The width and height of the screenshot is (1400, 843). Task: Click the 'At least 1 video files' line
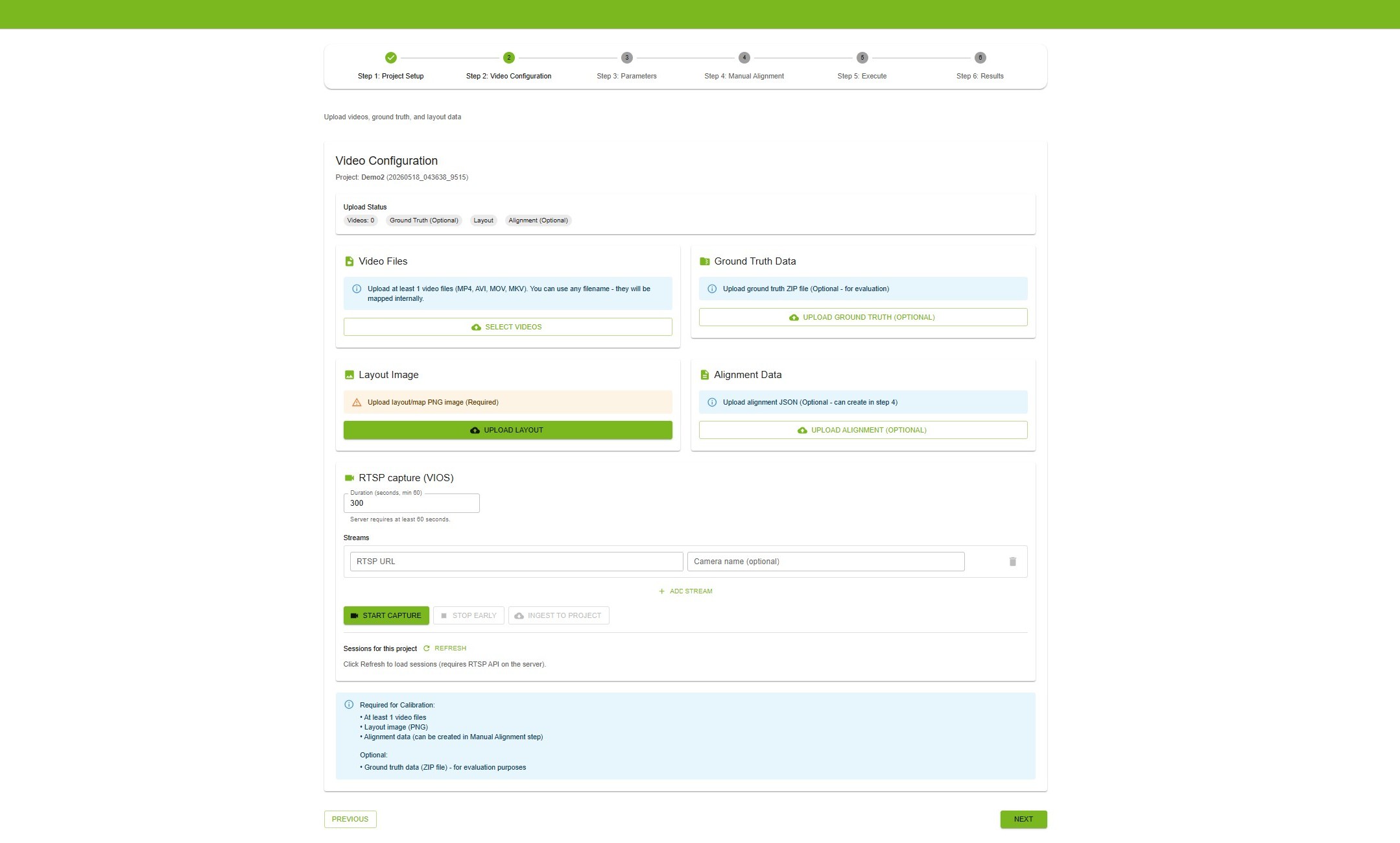393,717
